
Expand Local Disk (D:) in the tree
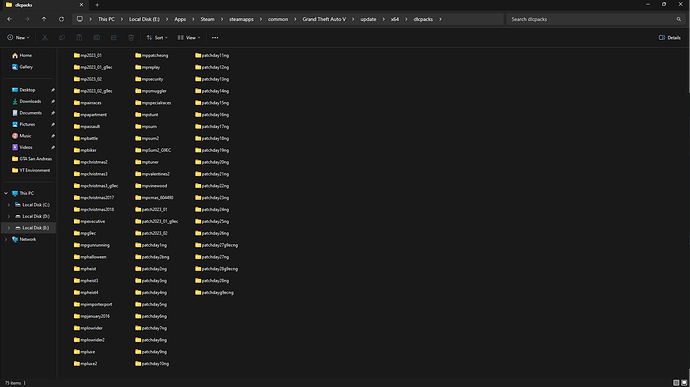pyautogui.click(x=9, y=216)
